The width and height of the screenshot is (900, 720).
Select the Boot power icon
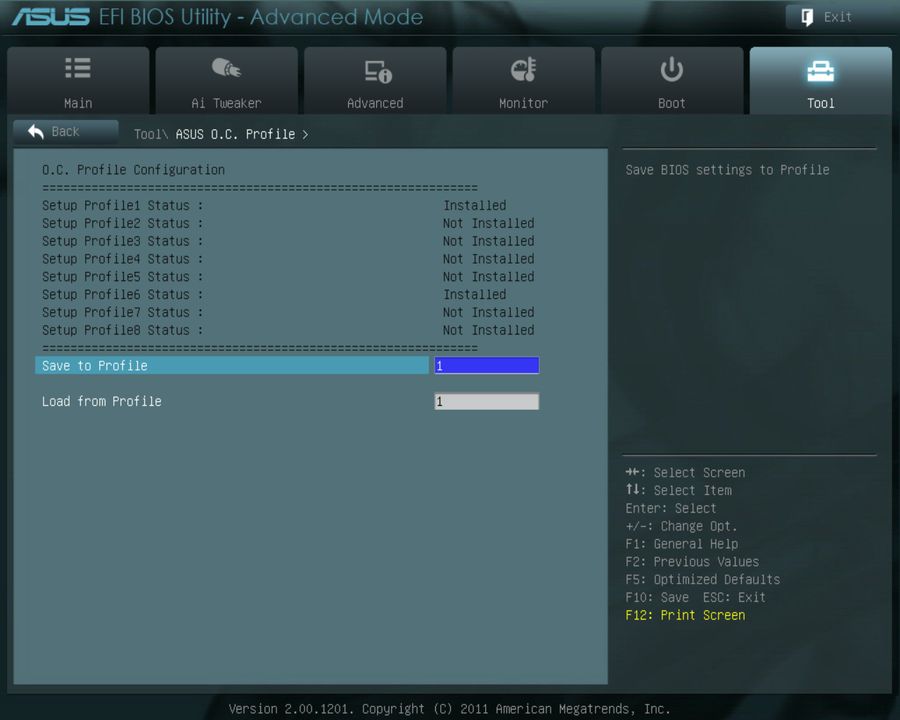[x=671, y=68]
